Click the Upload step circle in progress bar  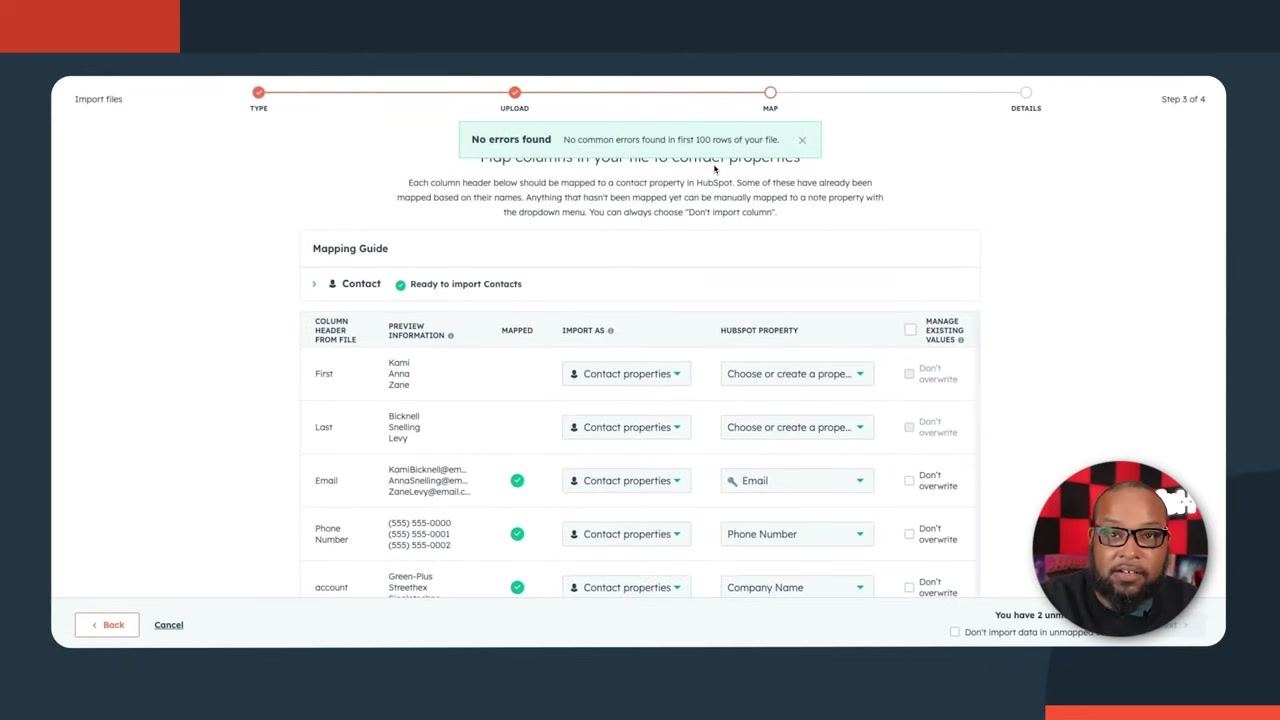pos(515,92)
